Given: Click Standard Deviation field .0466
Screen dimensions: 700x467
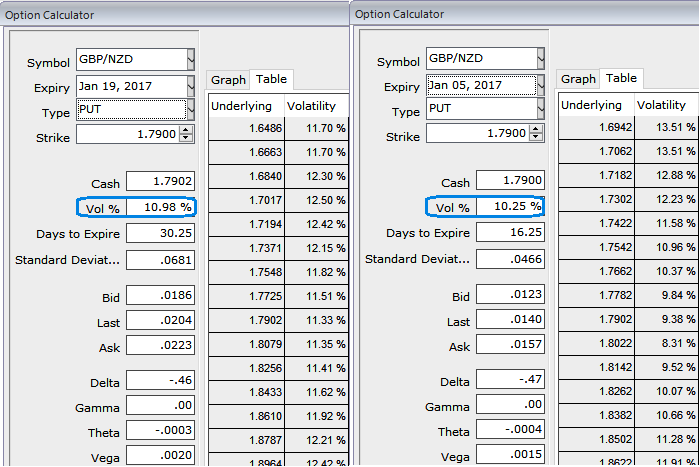Looking at the screenshot, I should [x=510, y=259].
